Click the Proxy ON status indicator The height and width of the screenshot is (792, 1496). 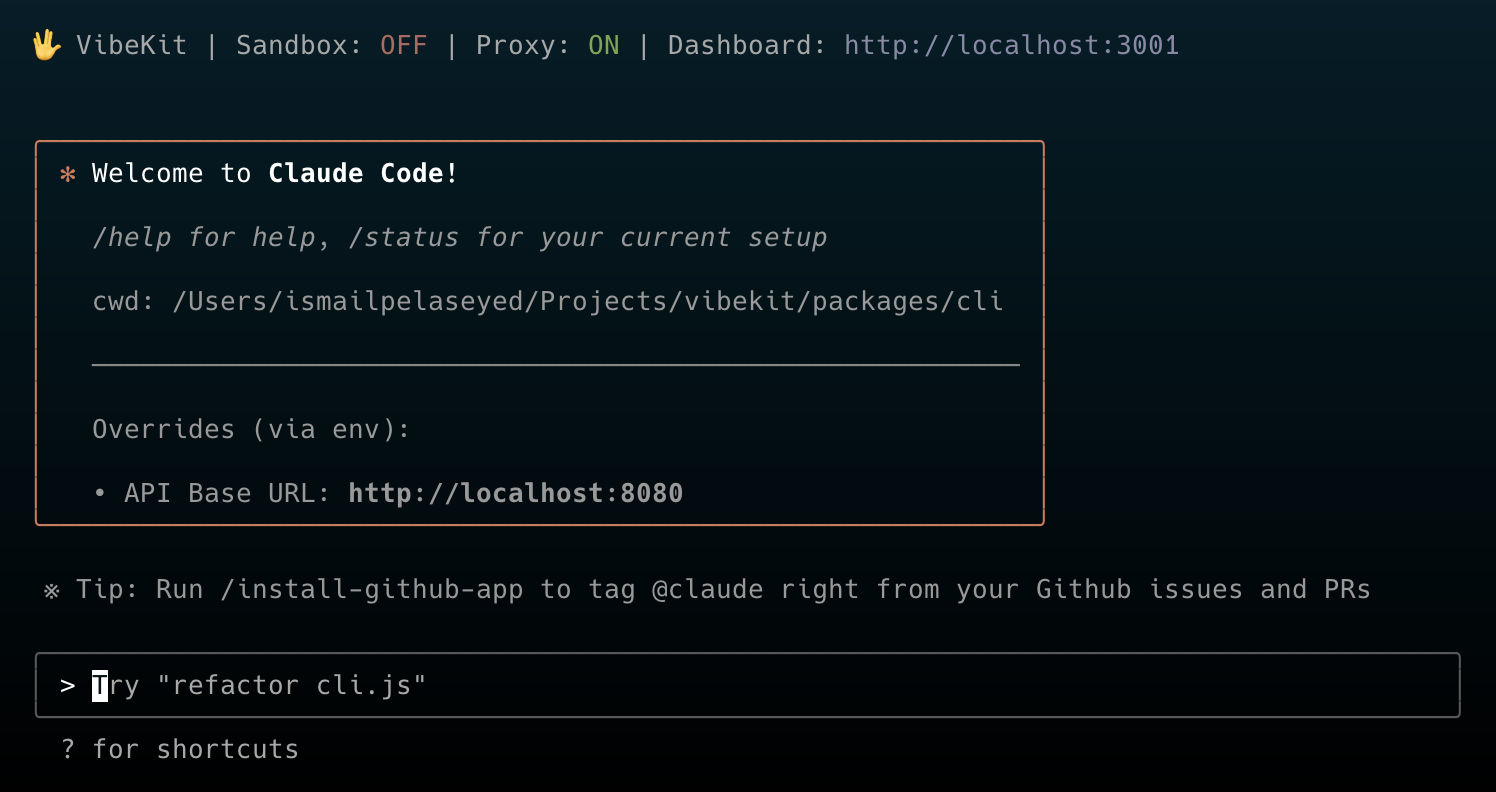603,46
